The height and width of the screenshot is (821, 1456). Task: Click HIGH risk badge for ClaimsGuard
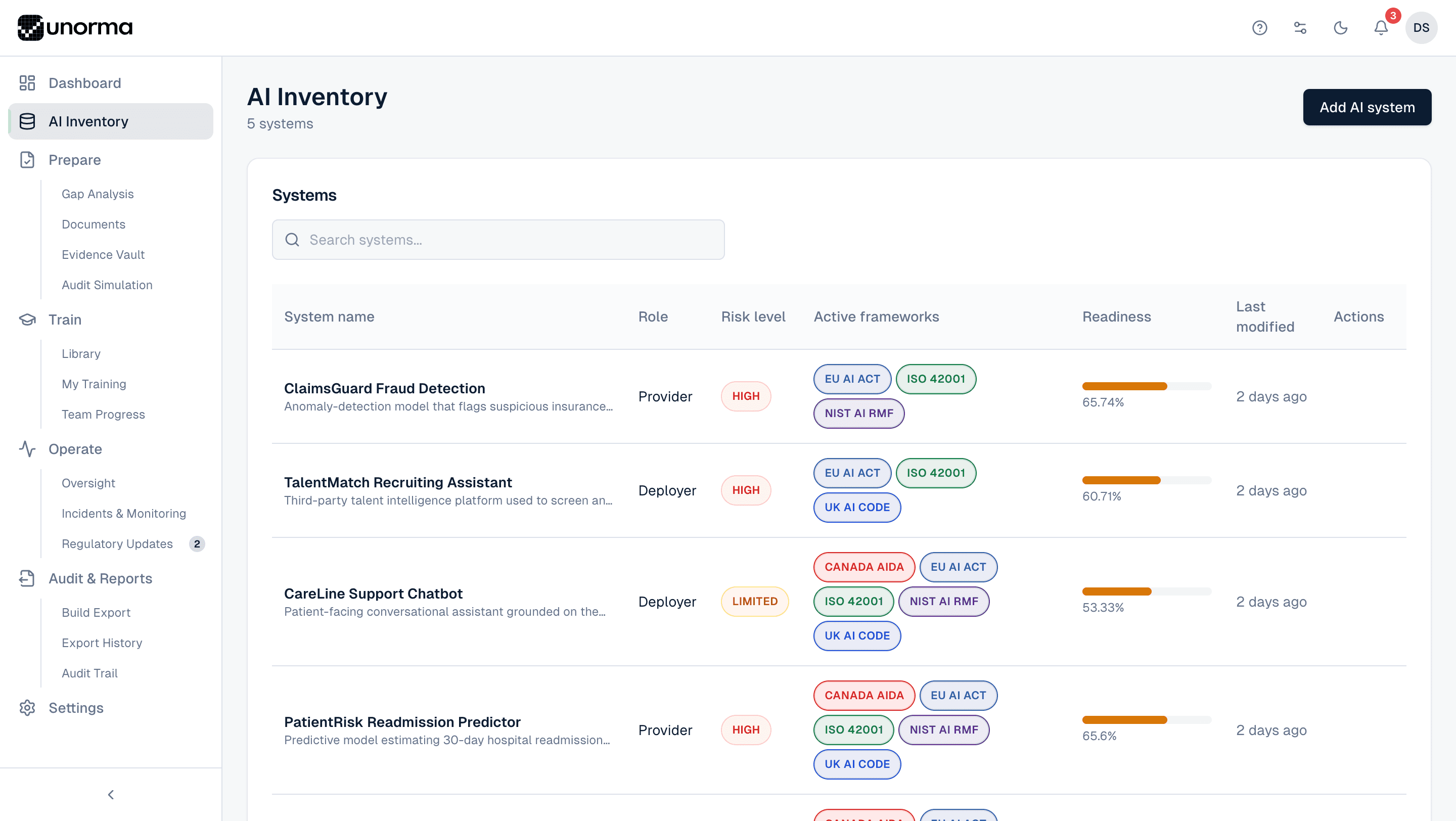(x=746, y=397)
